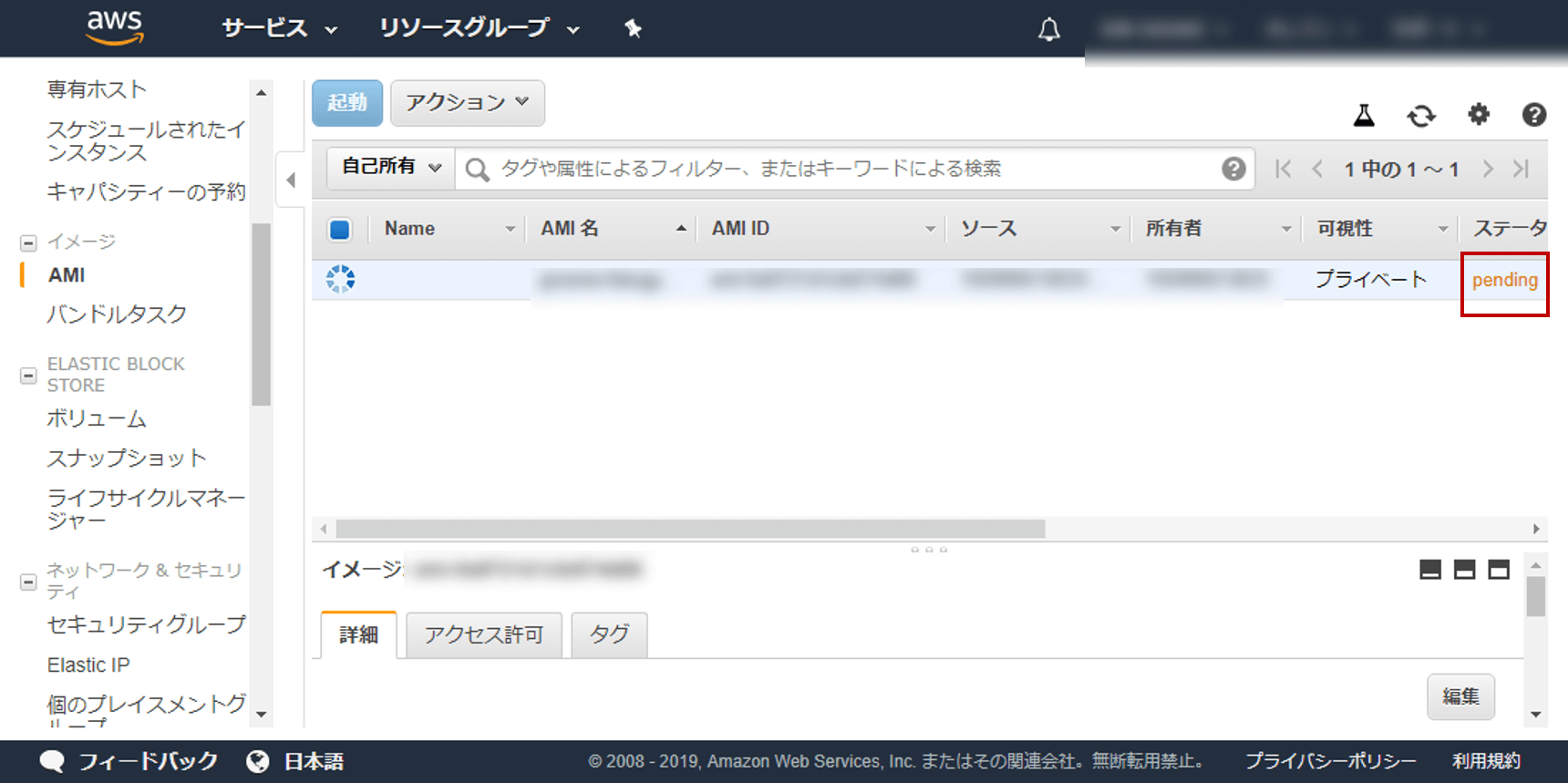The height and width of the screenshot is (783, 1568).
Task: Switch to the アクセス許可 tab
Action: click(483, 635)
